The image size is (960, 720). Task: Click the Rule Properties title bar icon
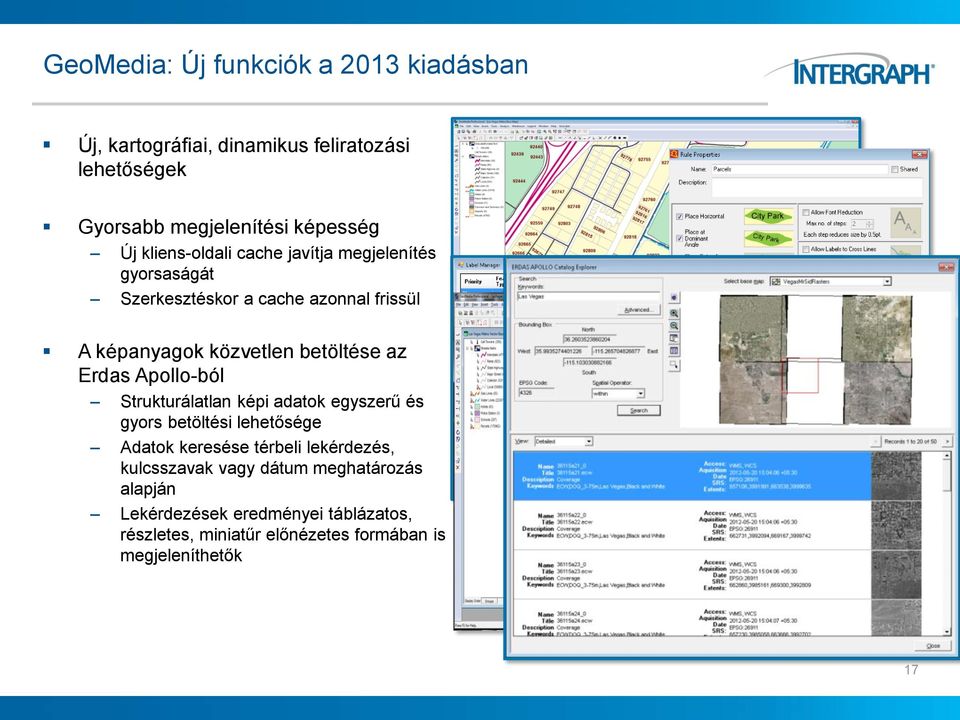(675, 154)
